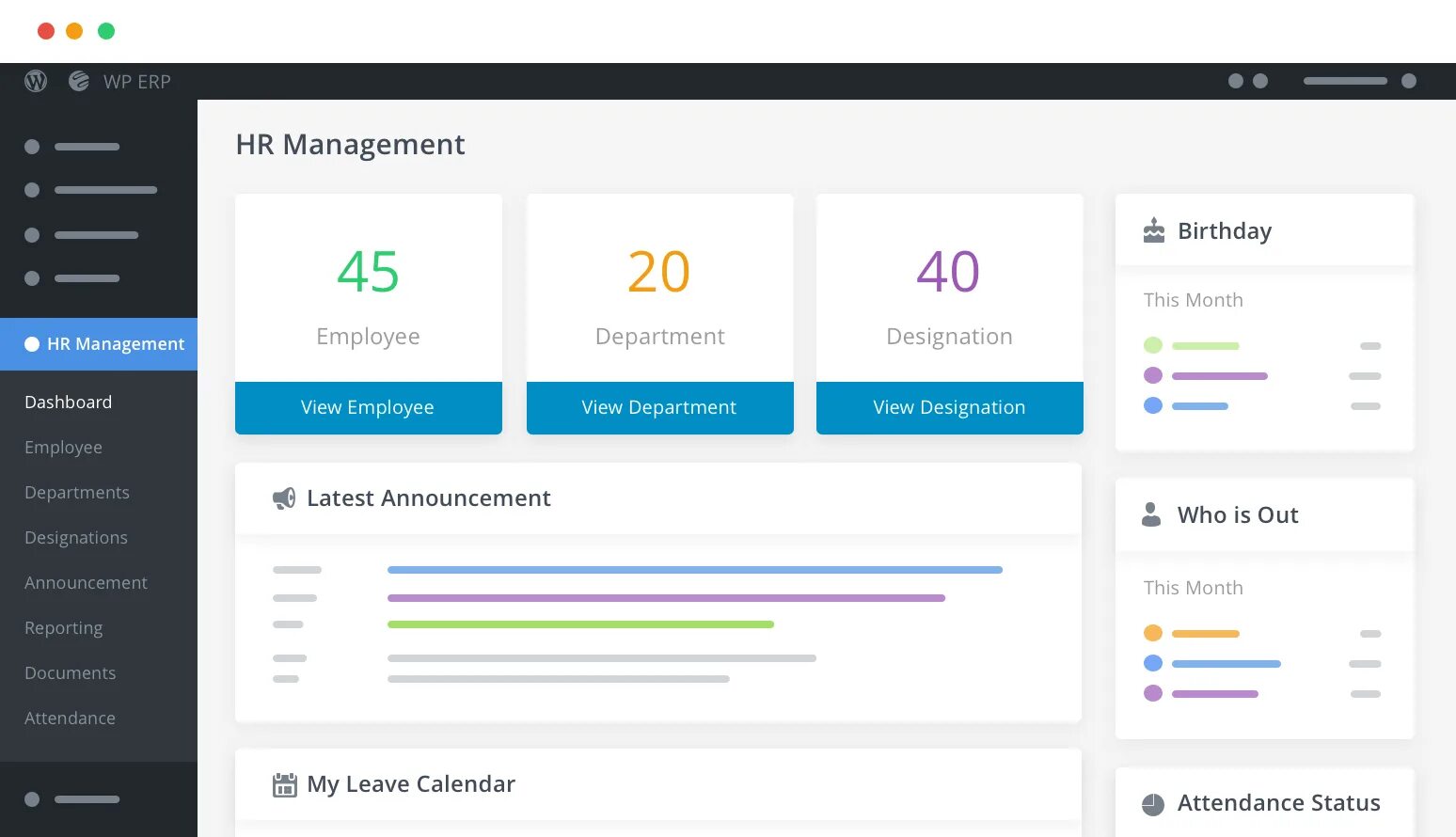
Task: Click the Birthday cake icon
Action: [1154, 230]
